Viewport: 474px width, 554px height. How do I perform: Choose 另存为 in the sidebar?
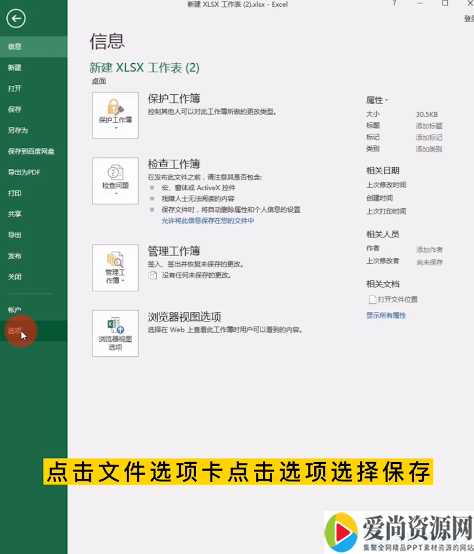(x=34, y=130)
